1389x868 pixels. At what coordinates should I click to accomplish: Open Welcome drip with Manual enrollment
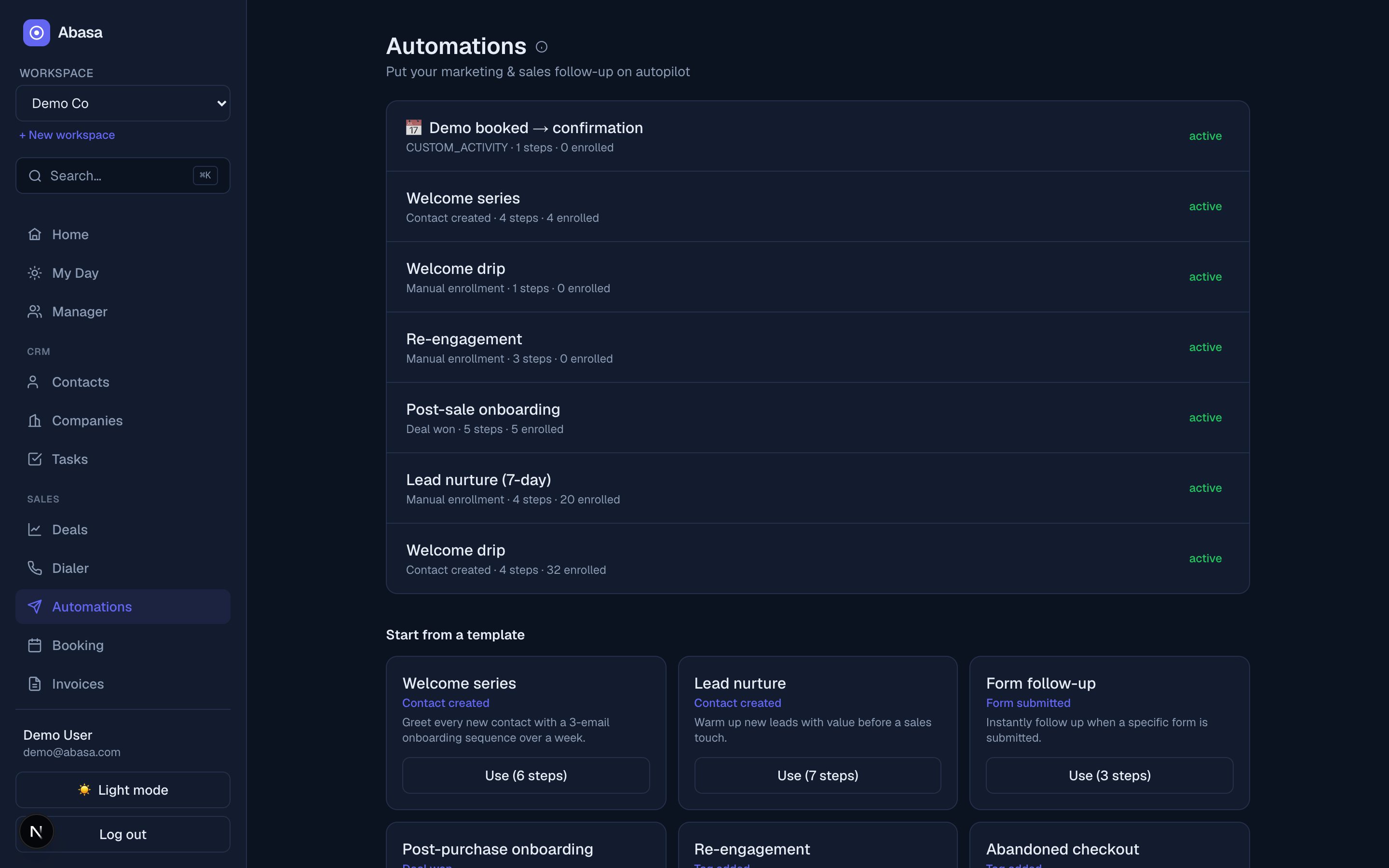[x=817, y=277]
